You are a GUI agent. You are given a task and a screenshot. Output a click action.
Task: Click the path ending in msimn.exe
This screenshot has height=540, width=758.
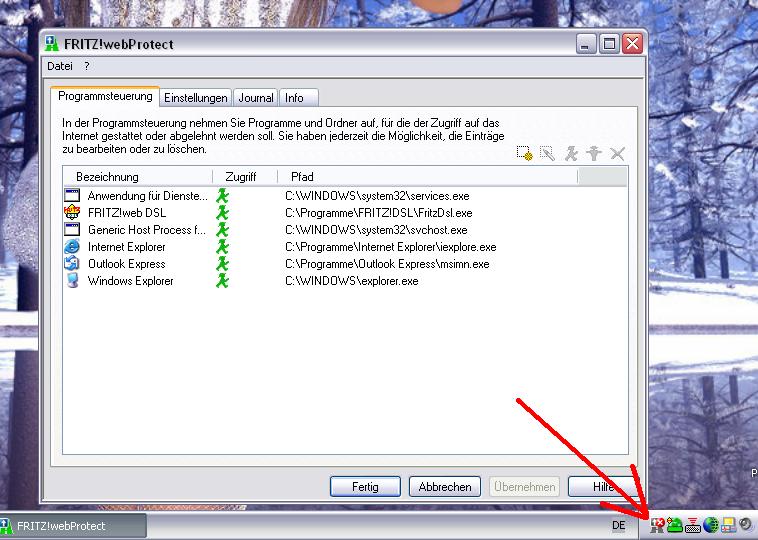387,264
